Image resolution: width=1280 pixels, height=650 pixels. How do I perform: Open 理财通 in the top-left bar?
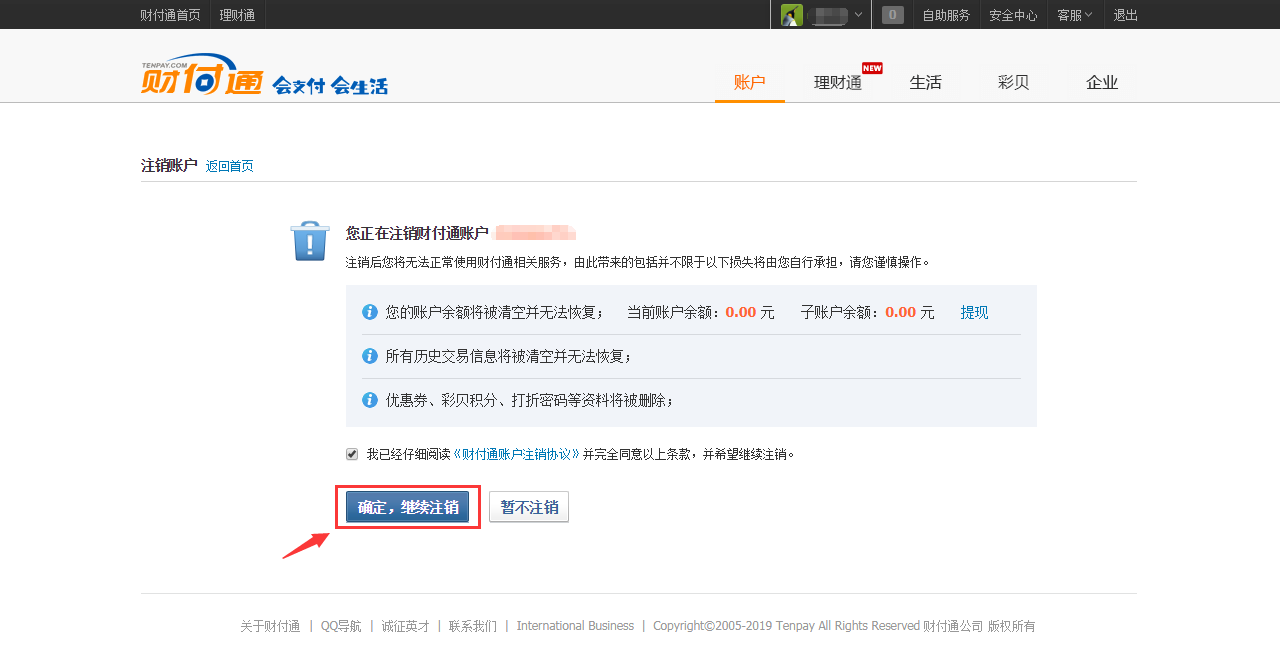click(237, 15)
